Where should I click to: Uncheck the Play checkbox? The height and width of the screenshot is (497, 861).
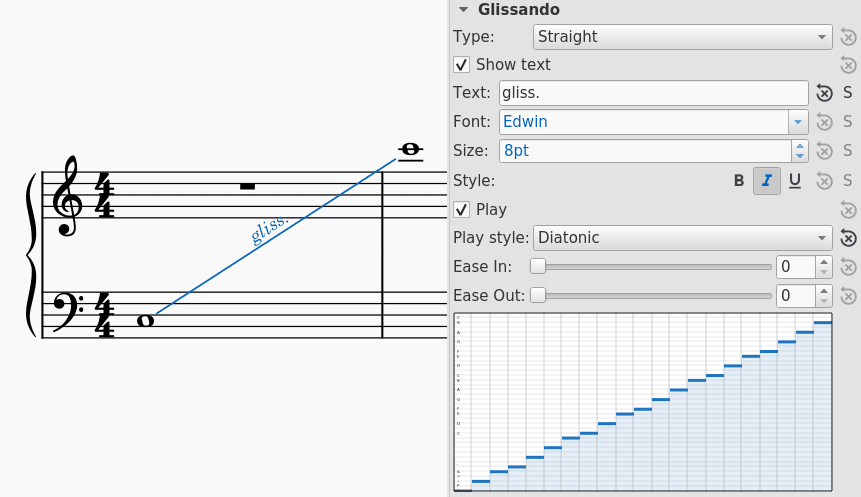[x=461, y=210]
